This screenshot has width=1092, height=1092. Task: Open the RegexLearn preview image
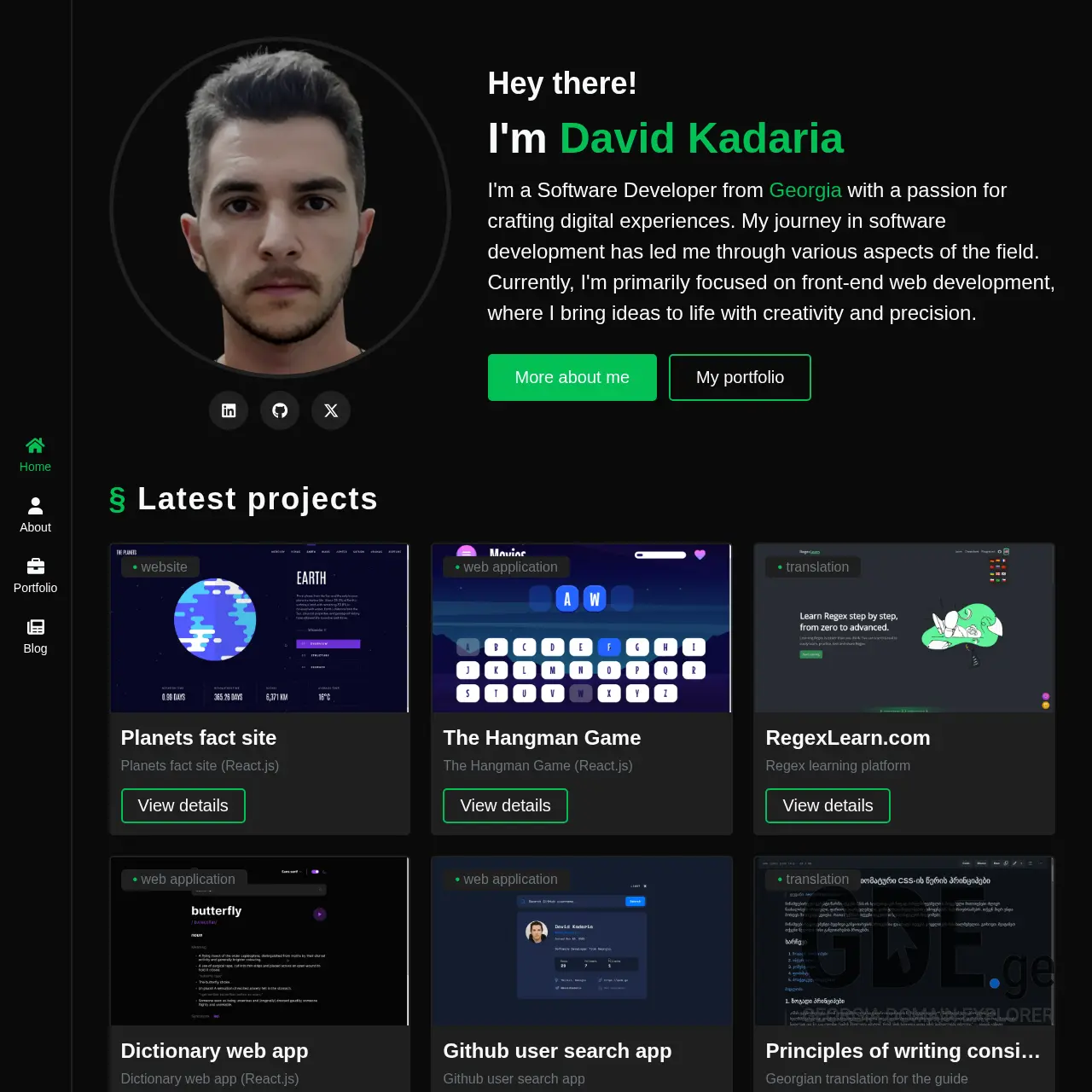point(904,628)
